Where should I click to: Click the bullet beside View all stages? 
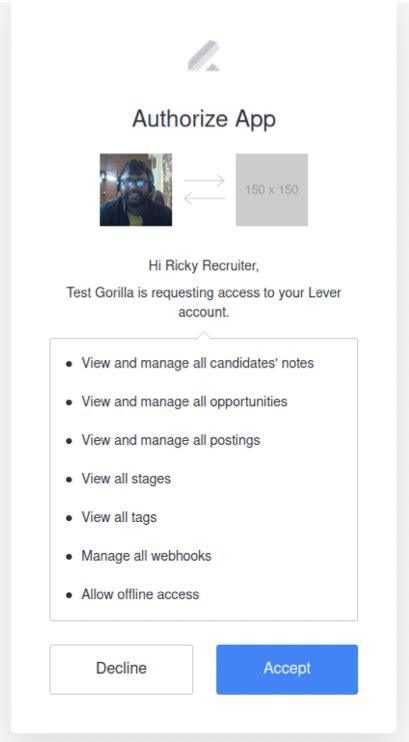click(x=69, y=480)
